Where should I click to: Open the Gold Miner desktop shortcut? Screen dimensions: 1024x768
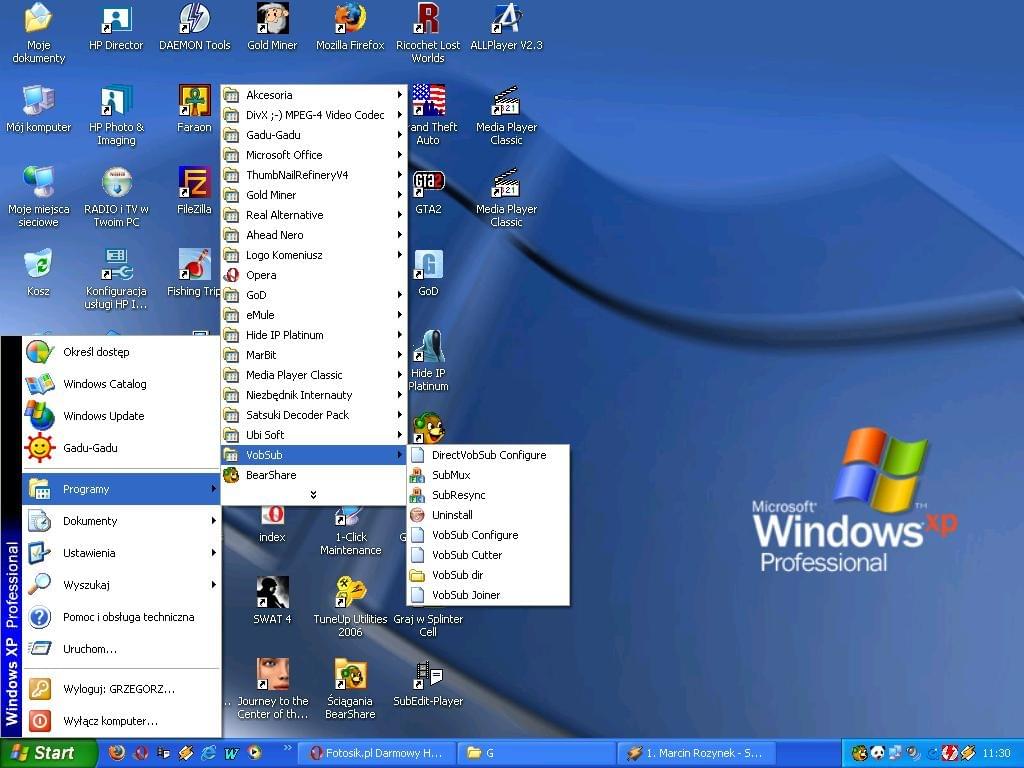coord(272,20)
